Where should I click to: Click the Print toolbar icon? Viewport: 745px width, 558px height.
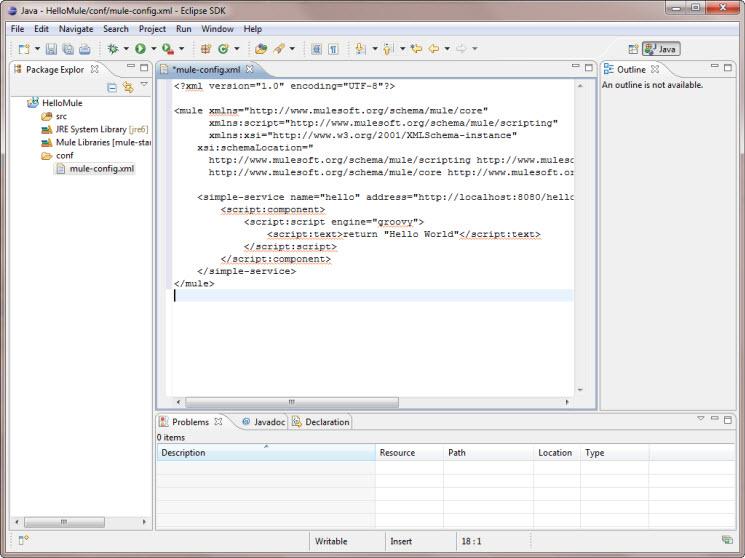point(85,48)
